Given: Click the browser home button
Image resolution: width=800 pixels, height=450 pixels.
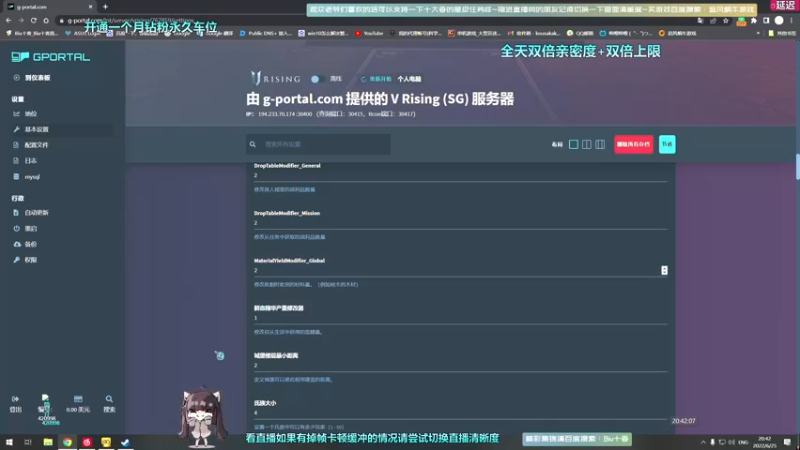Looking at the screenshot, I should [x=46, y=20].
